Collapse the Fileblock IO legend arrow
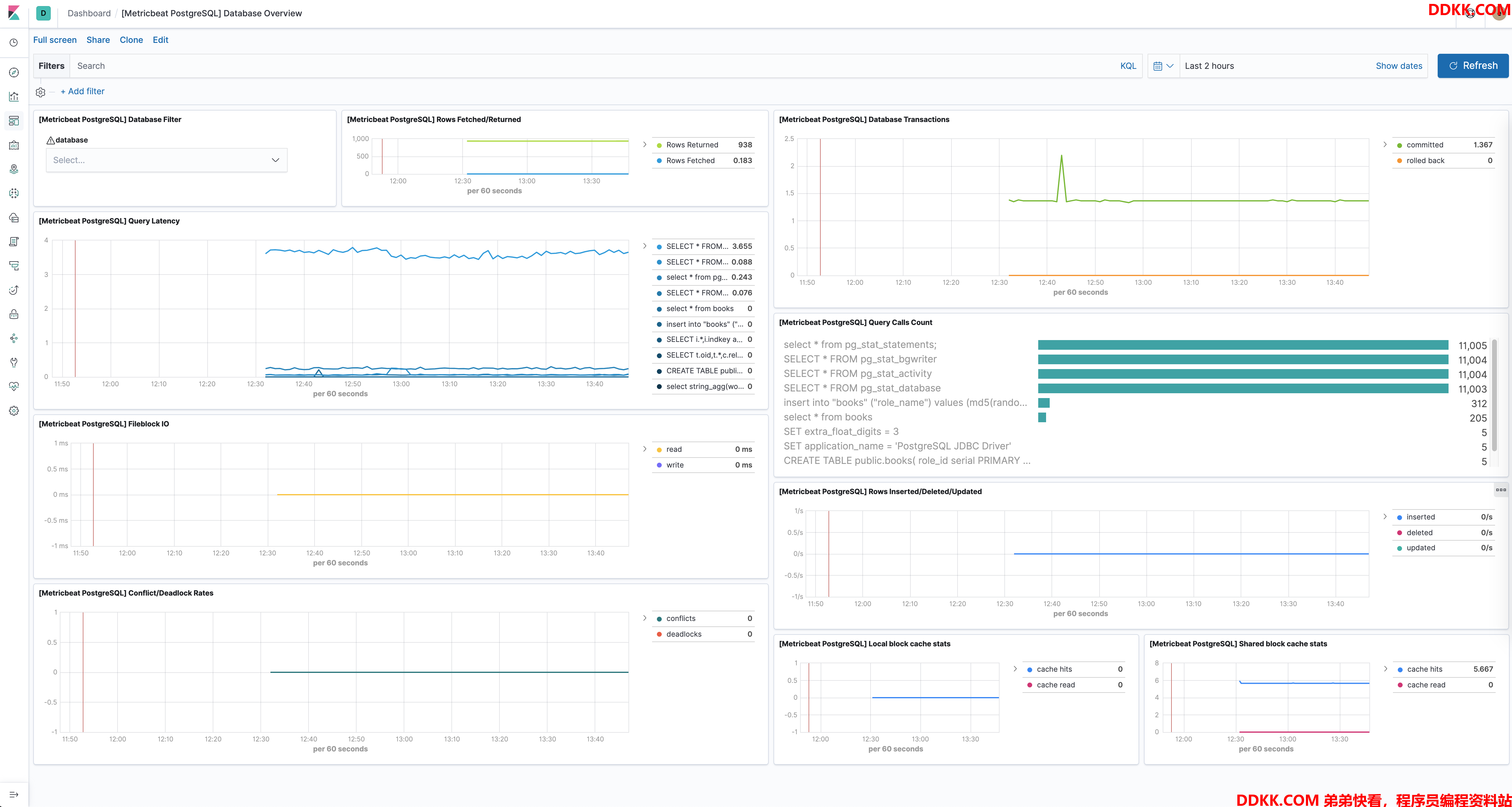The image size is (1512, 807). [645, 449]
